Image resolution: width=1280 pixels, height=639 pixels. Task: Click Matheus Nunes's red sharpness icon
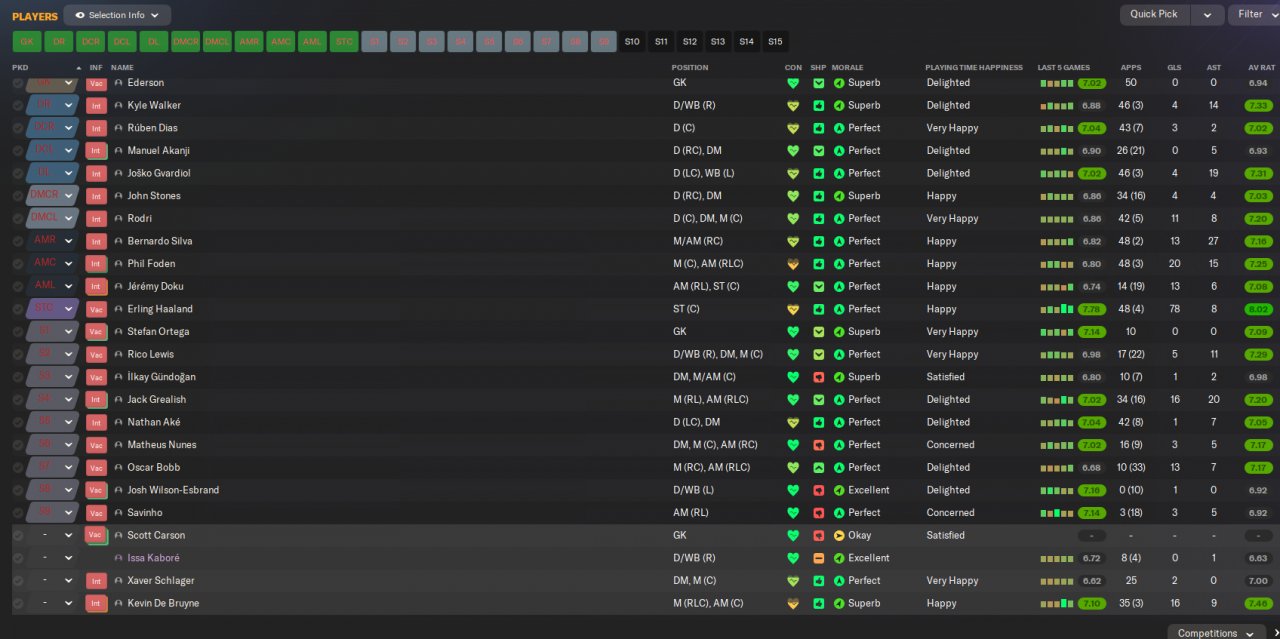pos(818,445)
